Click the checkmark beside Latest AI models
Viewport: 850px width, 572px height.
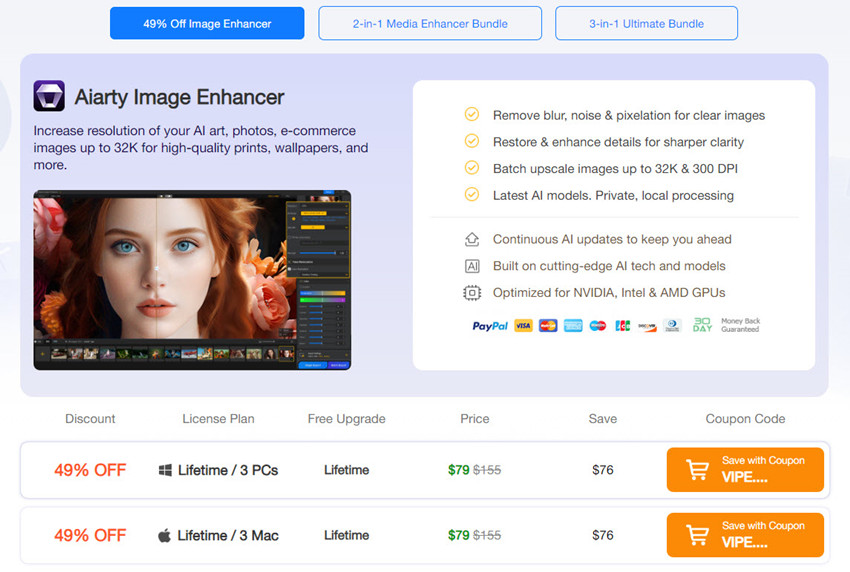472,194
